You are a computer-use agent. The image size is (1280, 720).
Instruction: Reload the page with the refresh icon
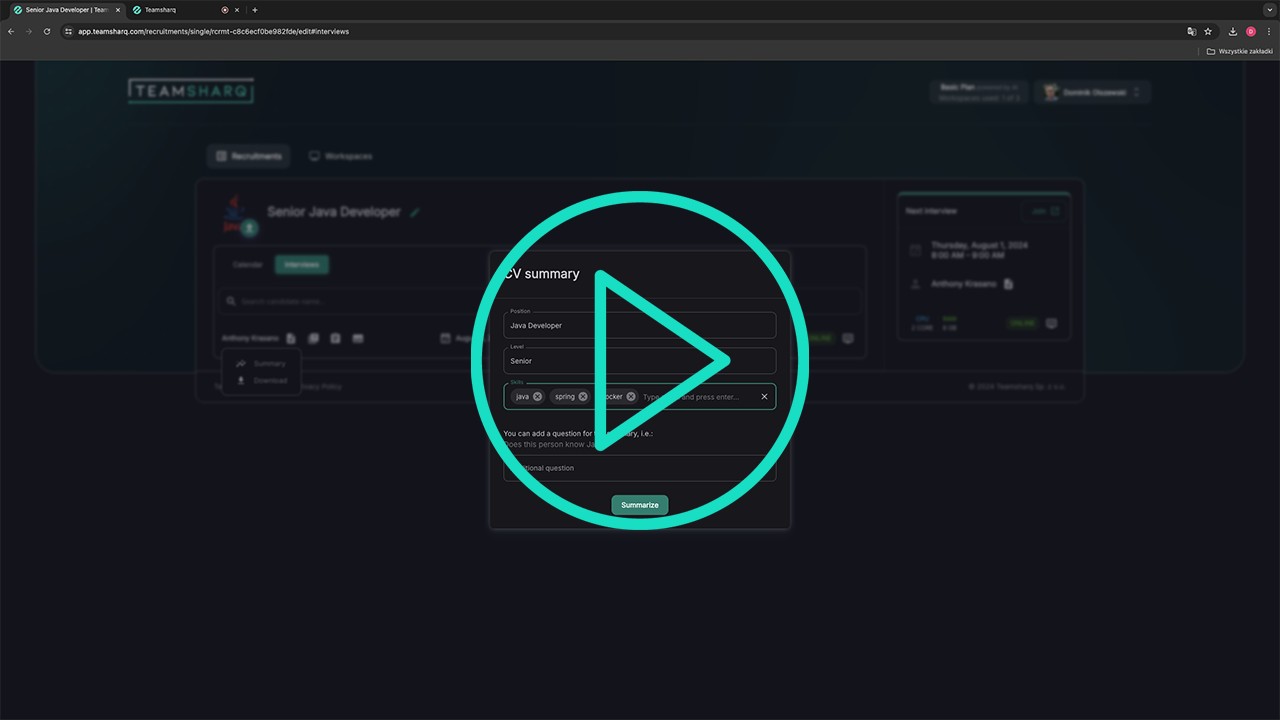47,31
